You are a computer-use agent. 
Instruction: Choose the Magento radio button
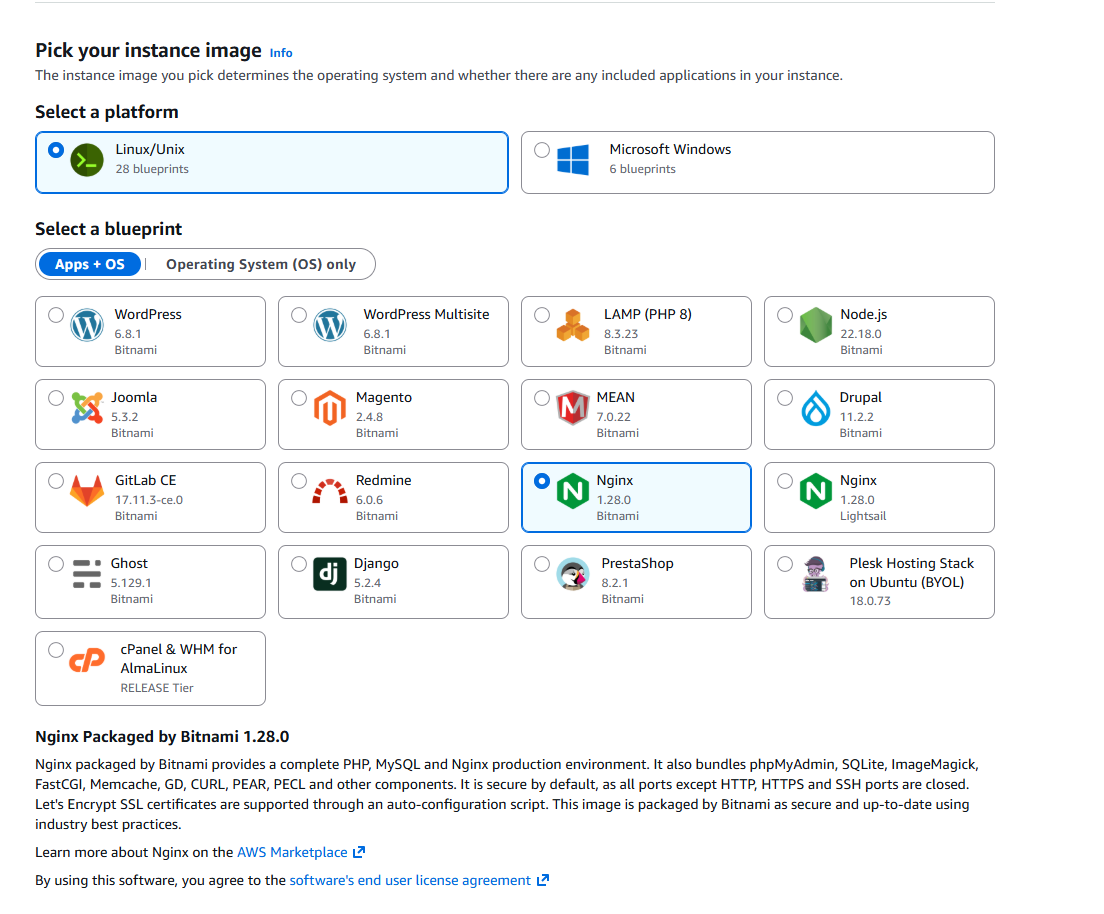299,398
